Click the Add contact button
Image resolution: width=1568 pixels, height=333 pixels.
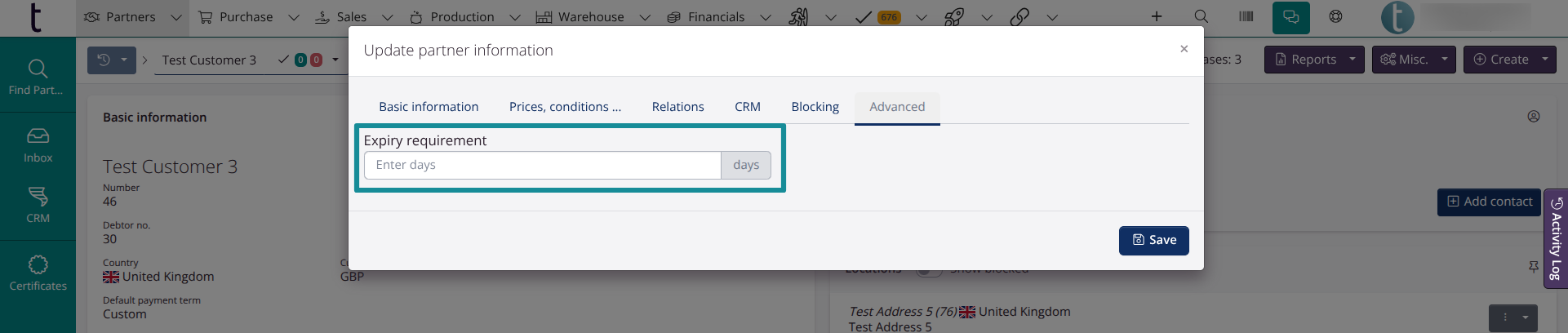1489,202
